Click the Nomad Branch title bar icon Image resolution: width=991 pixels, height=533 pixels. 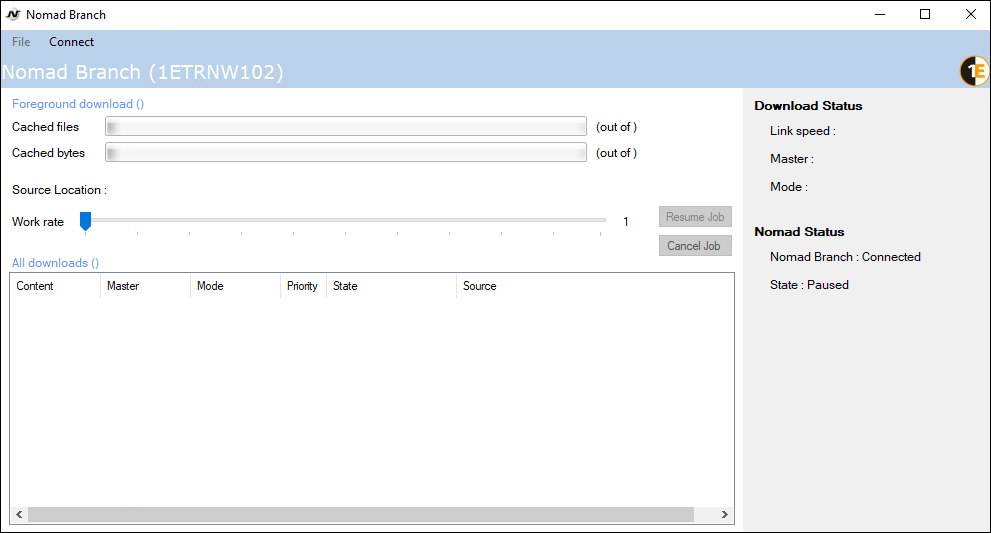tap(13, 15)
